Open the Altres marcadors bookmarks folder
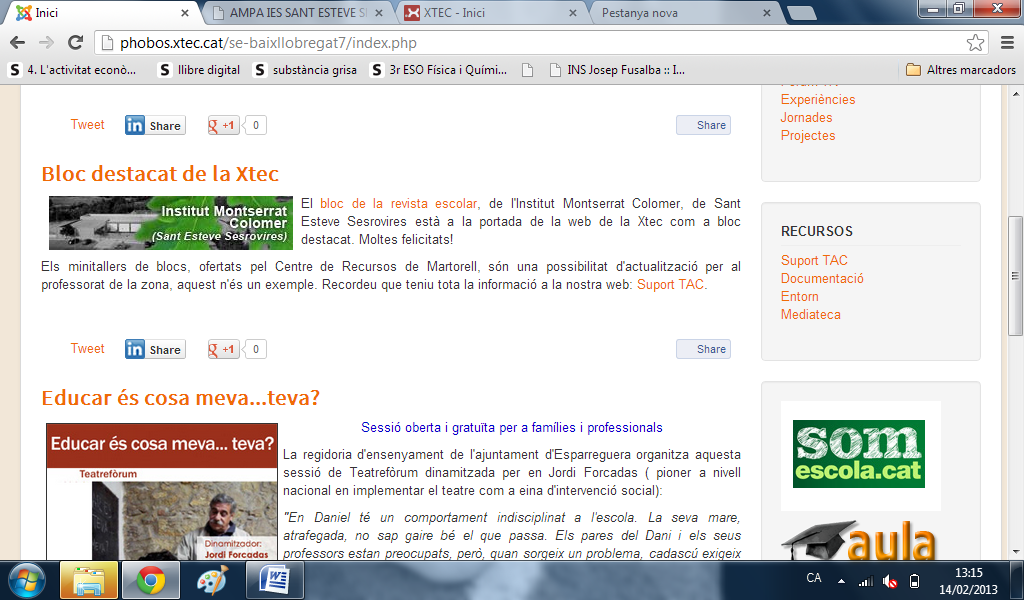1024x600 pixels. click(960, 70)
